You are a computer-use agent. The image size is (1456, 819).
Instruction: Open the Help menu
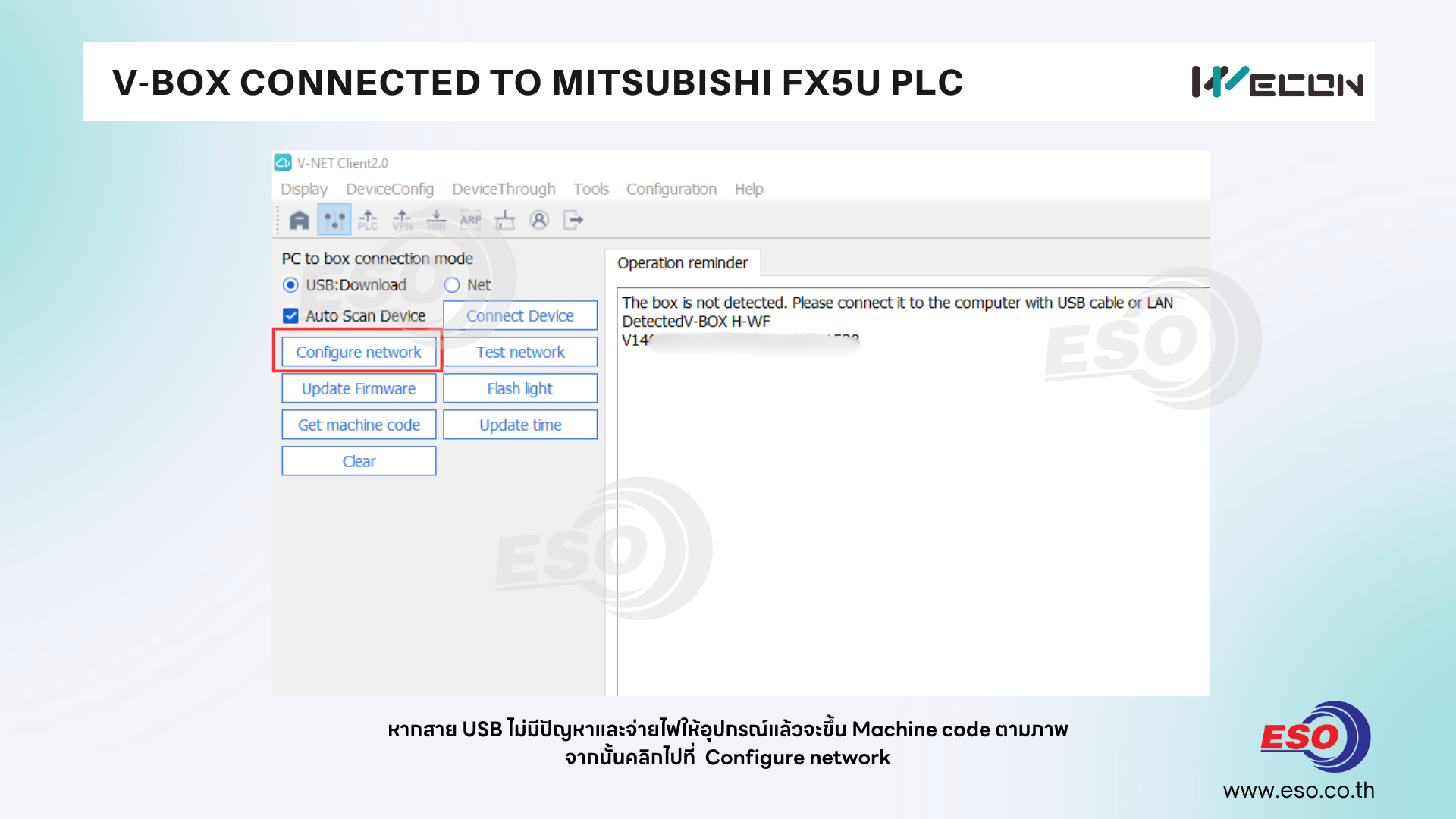coord(748,189)
